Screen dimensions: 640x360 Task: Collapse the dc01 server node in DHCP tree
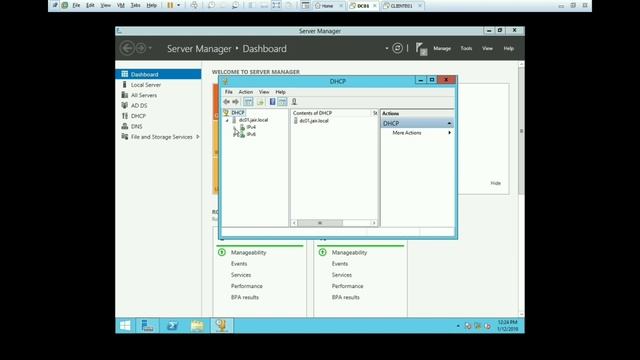[227, 120]
